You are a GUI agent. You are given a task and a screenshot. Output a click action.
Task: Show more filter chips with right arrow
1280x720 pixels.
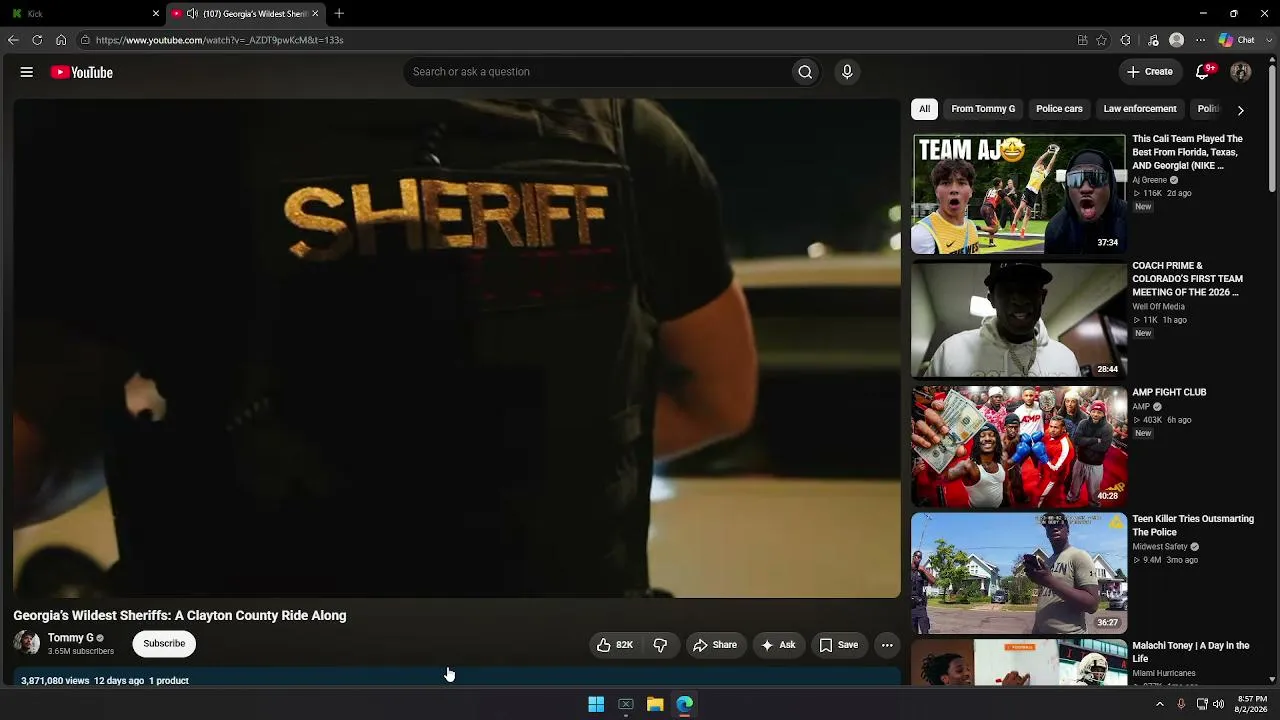coord(1240,110)
